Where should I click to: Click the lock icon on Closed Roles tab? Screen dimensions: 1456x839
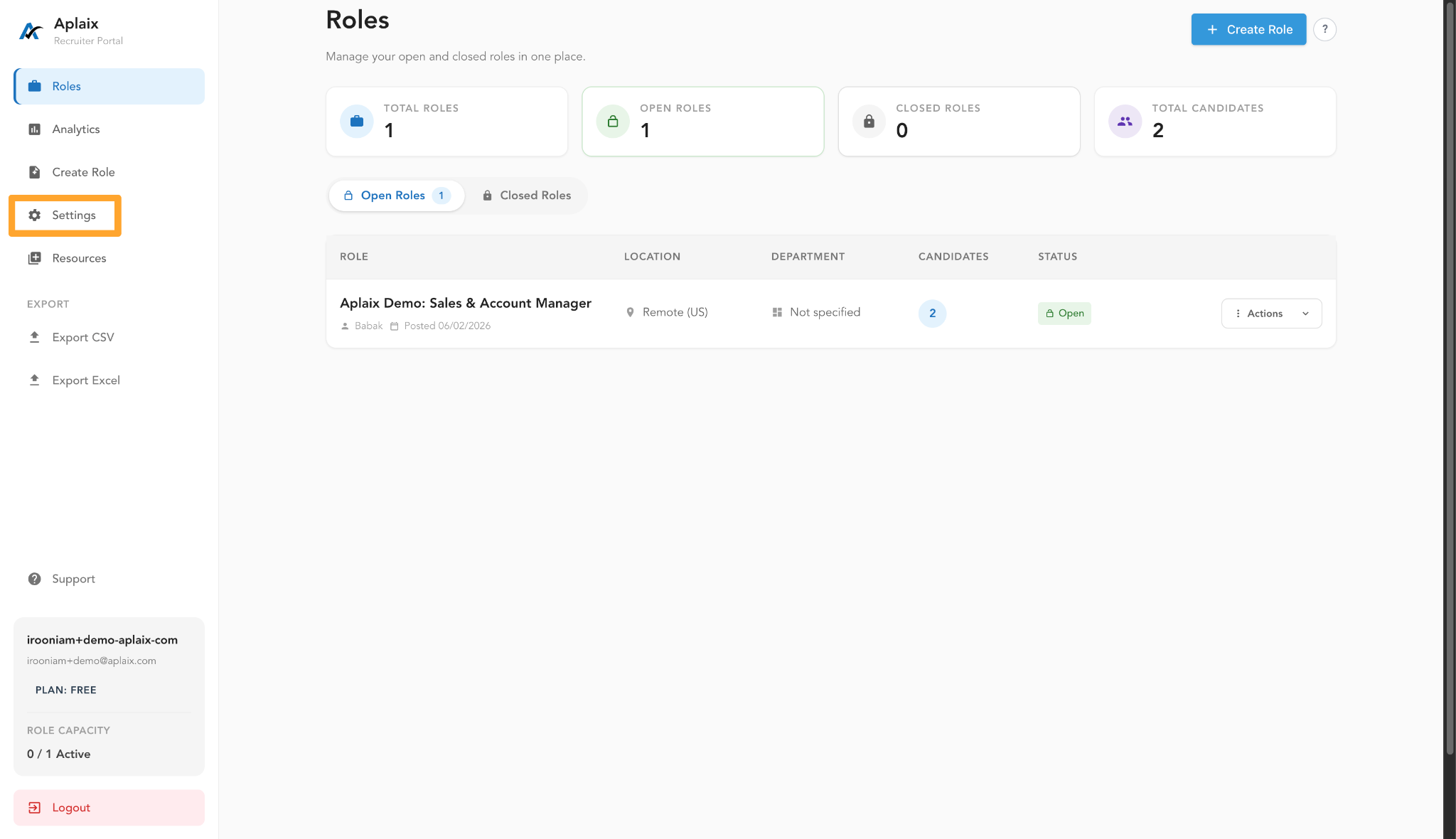click(x=487, y=196)
